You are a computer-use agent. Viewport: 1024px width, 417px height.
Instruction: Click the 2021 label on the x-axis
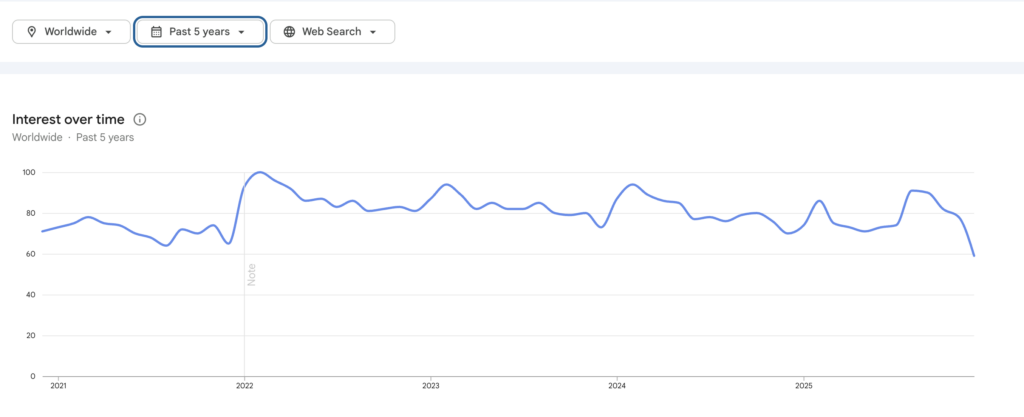(58, 385)
